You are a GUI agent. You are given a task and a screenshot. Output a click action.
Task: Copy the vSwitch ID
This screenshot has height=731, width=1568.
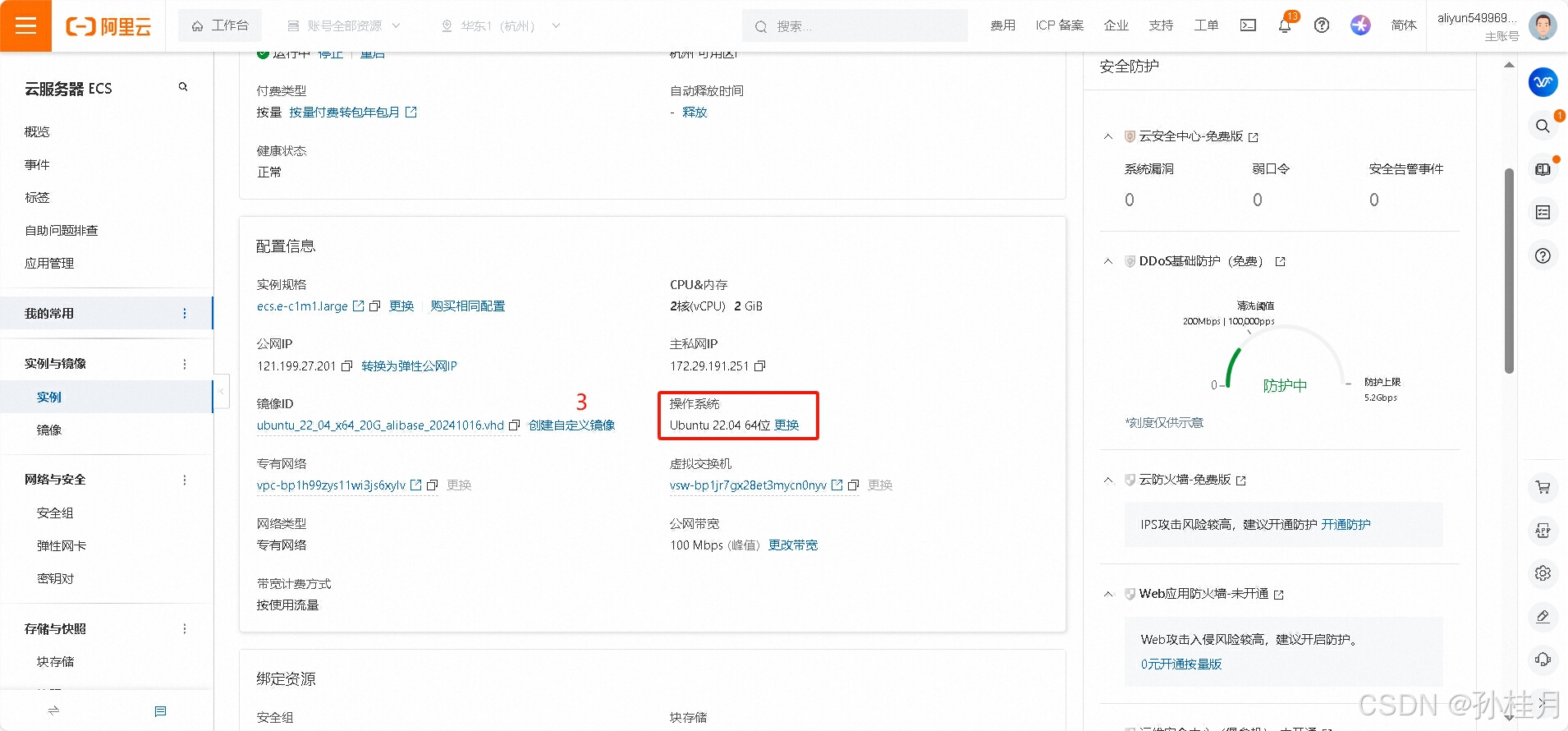click(853, 485)
